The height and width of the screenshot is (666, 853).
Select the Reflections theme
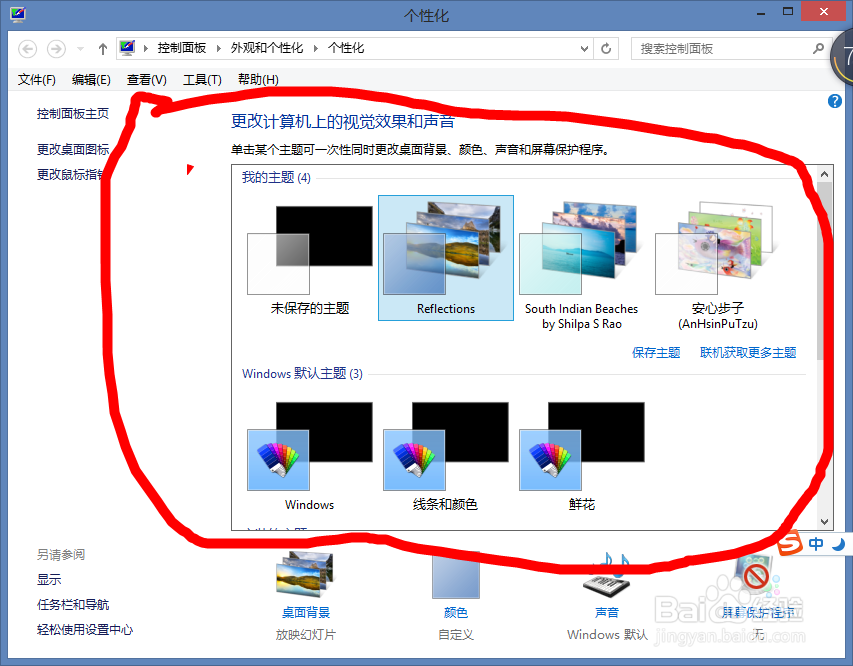point(446,258)
